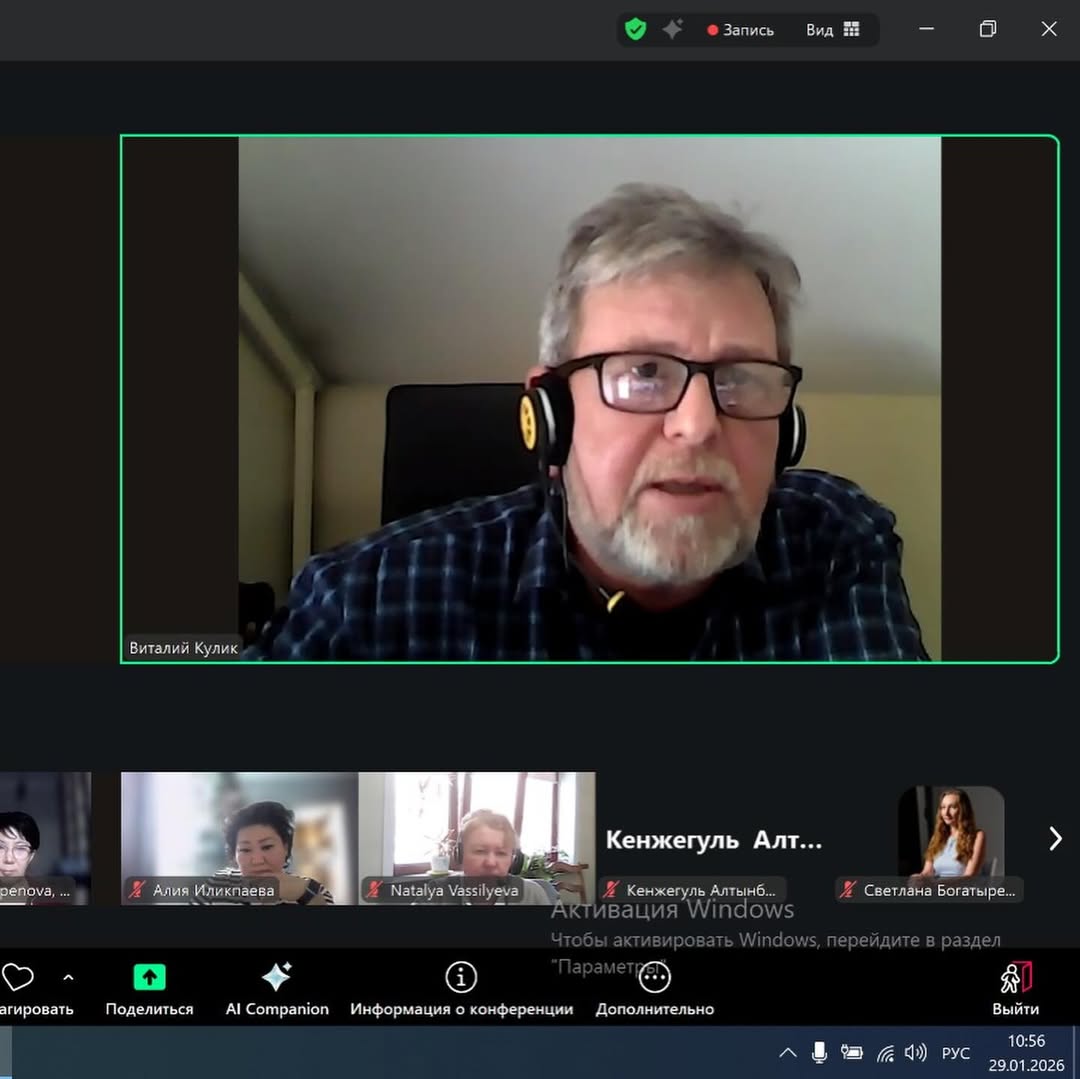Click the green encryption shield icon
The width and height of the screenshot is (1080, 1079).
(x=635, y=30)
